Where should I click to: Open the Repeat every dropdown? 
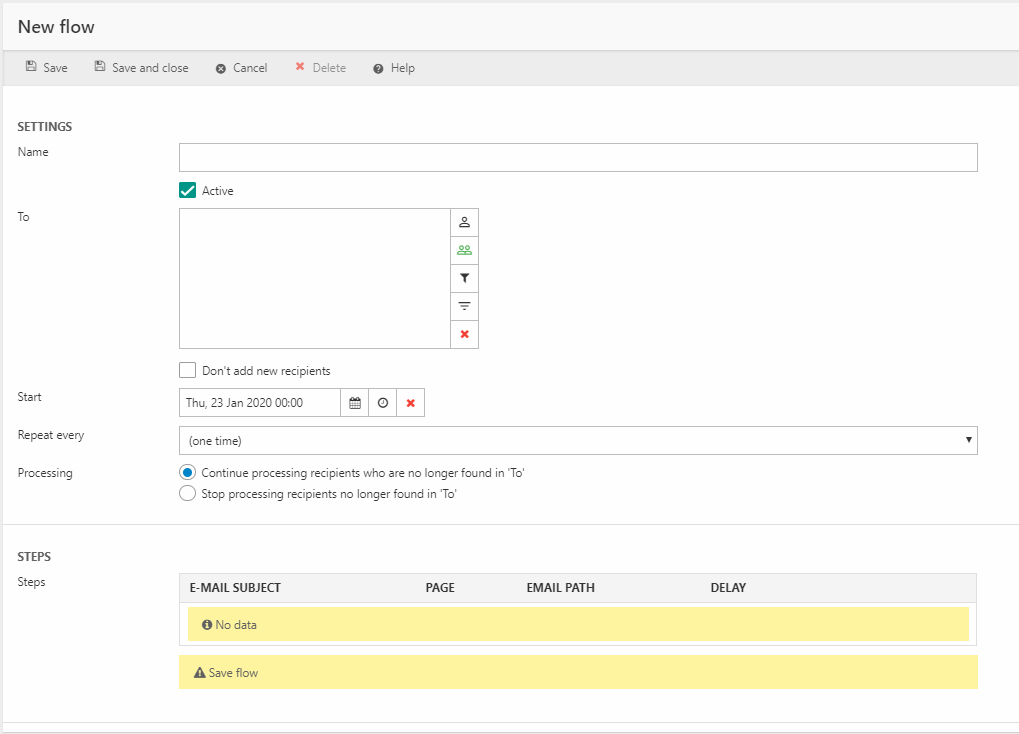[577, 440]
